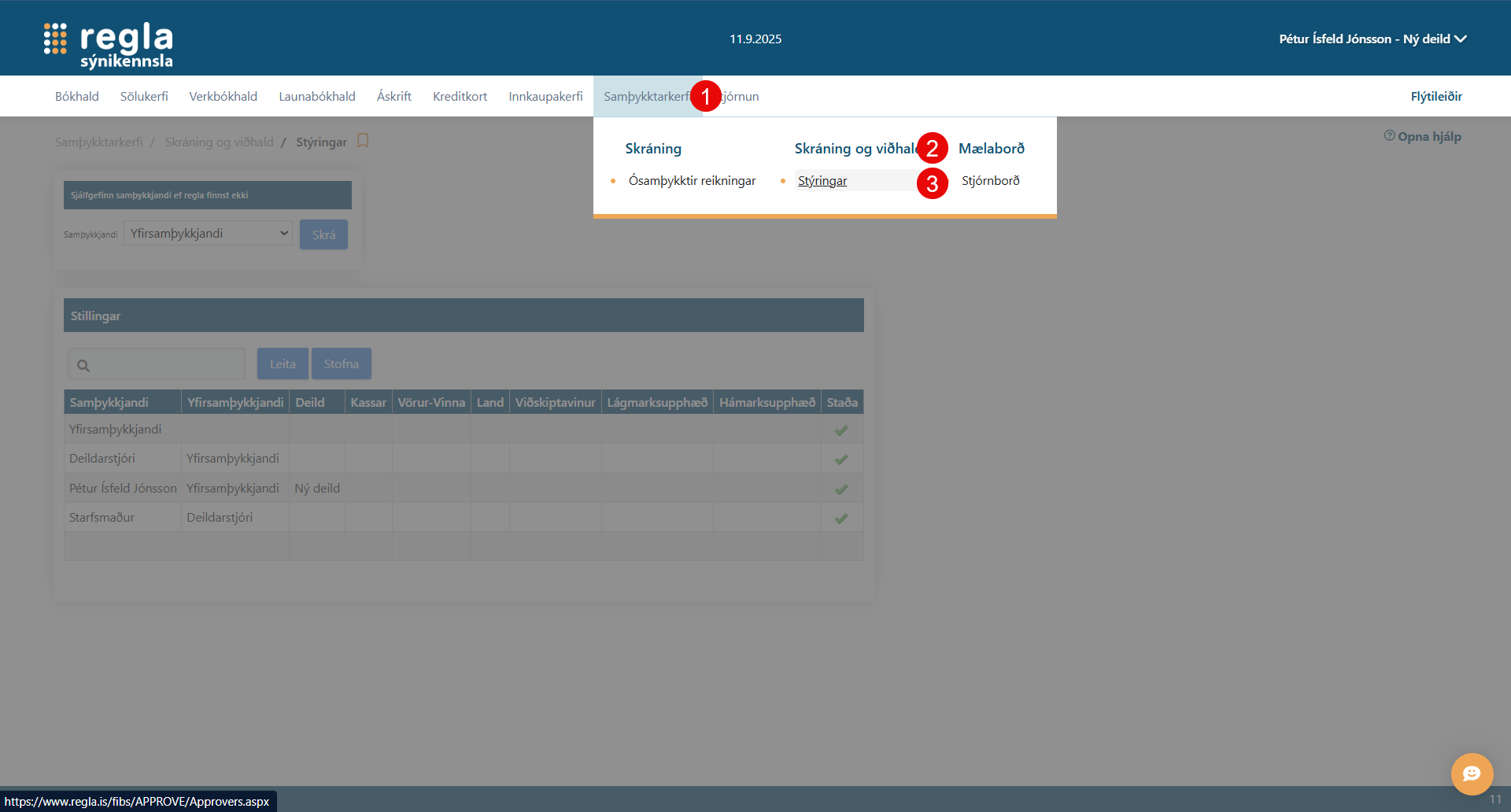
Task: Open Stjórnborð under Mælaborð
Action: tap(990, 181)
